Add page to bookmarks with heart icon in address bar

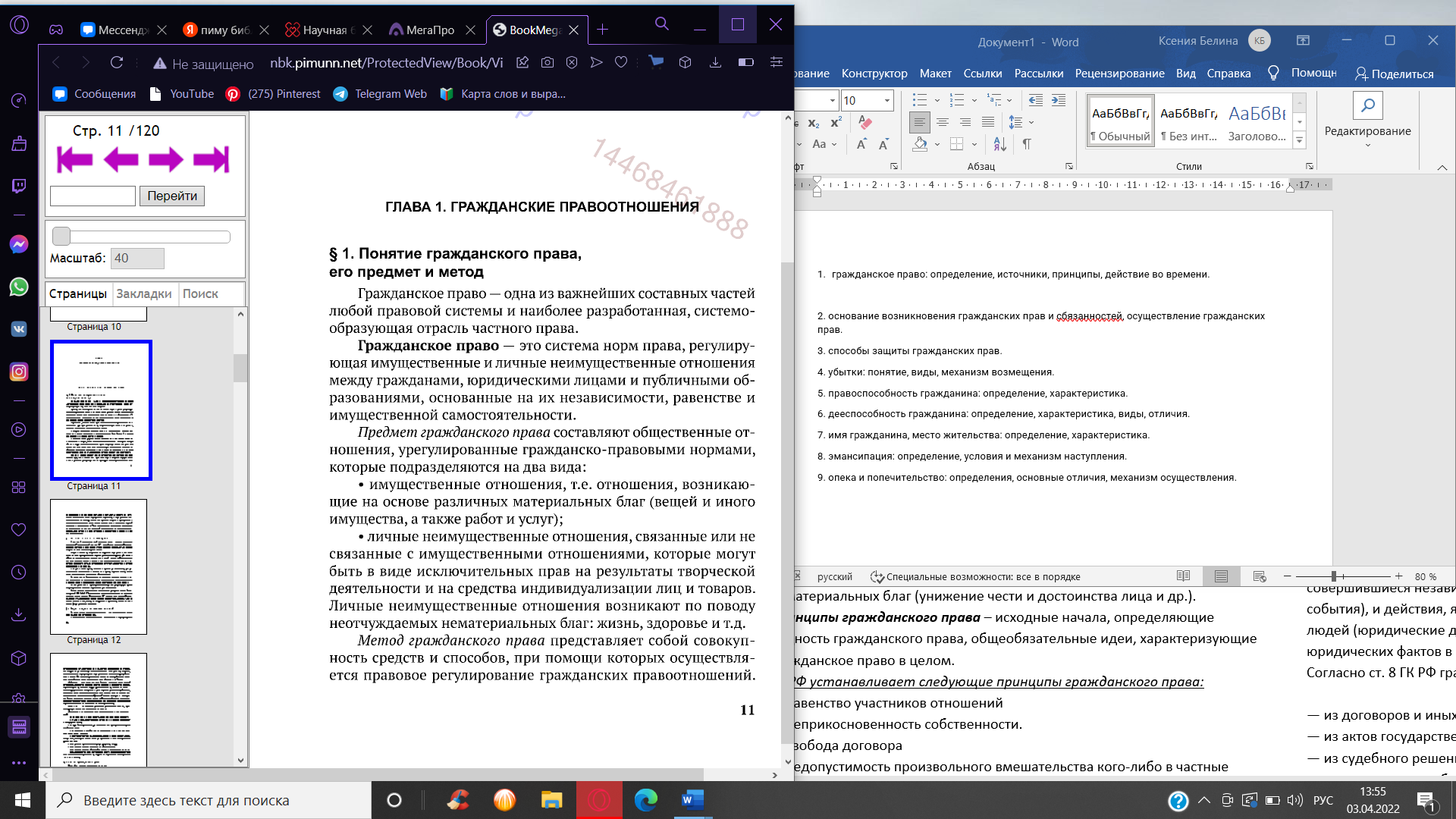point(621,62)
